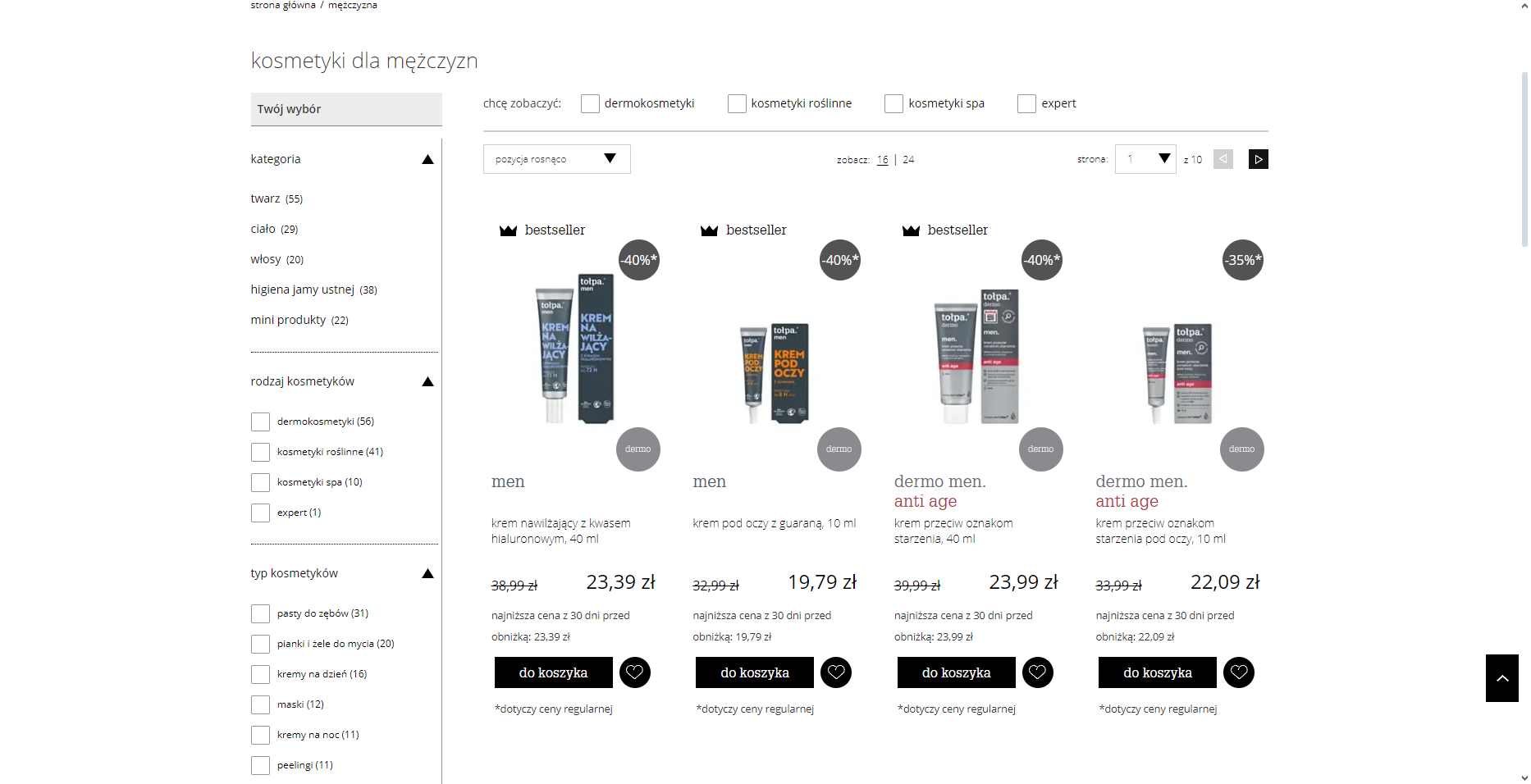The width and height of the screenshot is (1531, 784).
Task: Check maski (12) filter
Action: tap(260, 704)
